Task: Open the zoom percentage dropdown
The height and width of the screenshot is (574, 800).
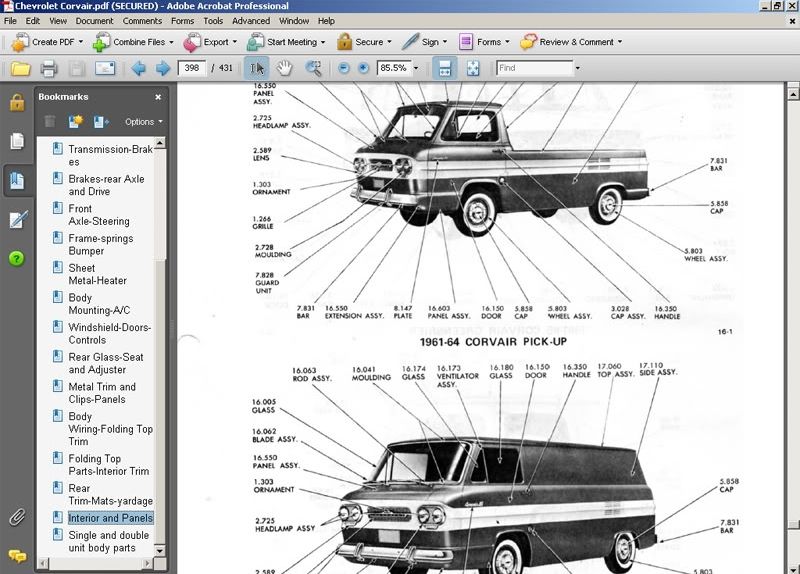Action: click(x=414, y=69)
